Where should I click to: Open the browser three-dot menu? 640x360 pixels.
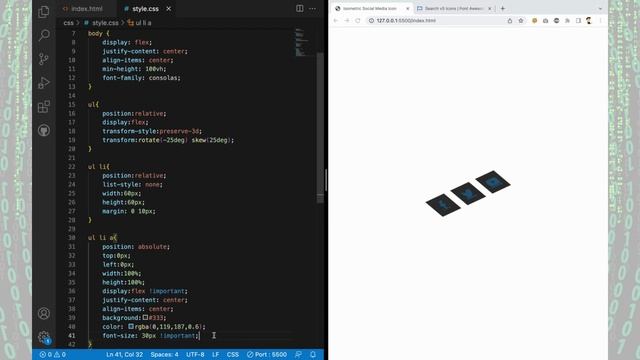point(600,20)
